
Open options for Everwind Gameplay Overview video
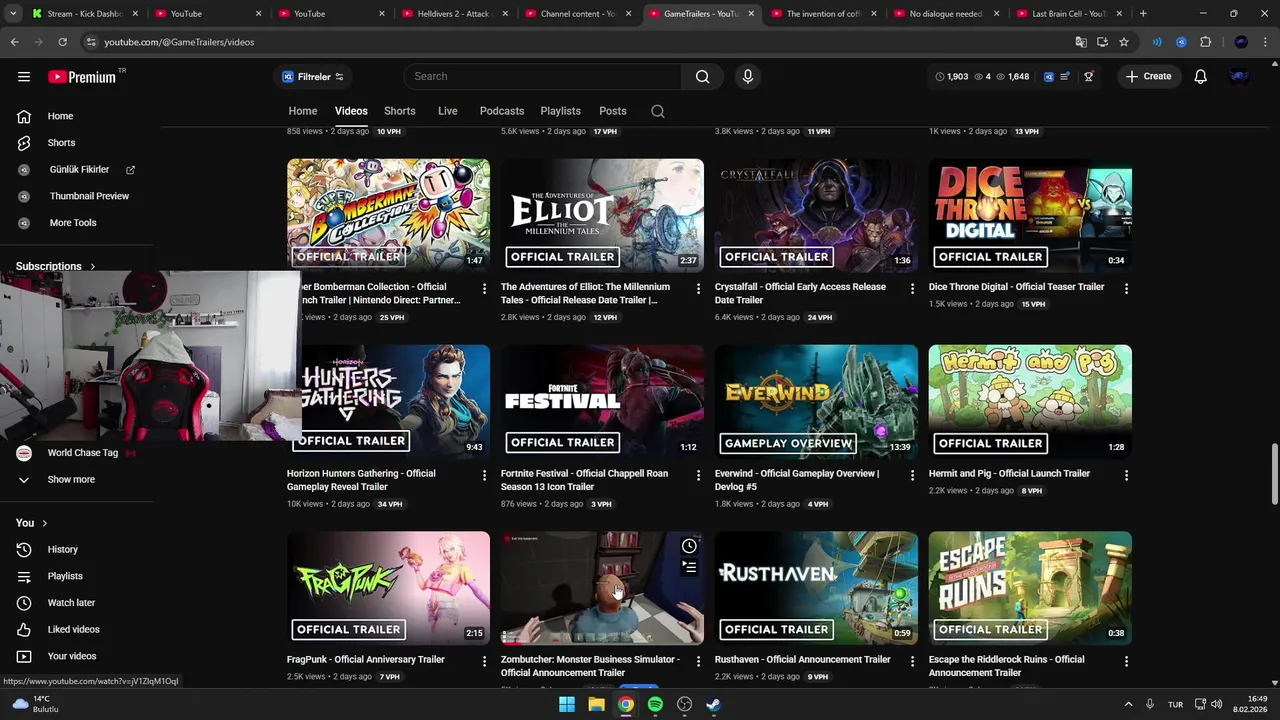click(912, 475)
